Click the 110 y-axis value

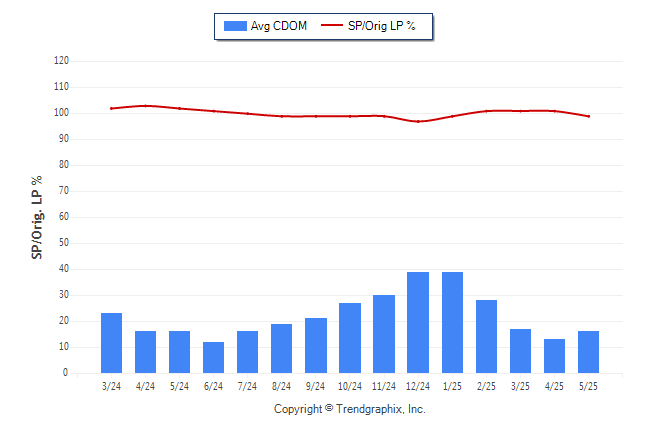pyautogui.click(x=61, y=87)
